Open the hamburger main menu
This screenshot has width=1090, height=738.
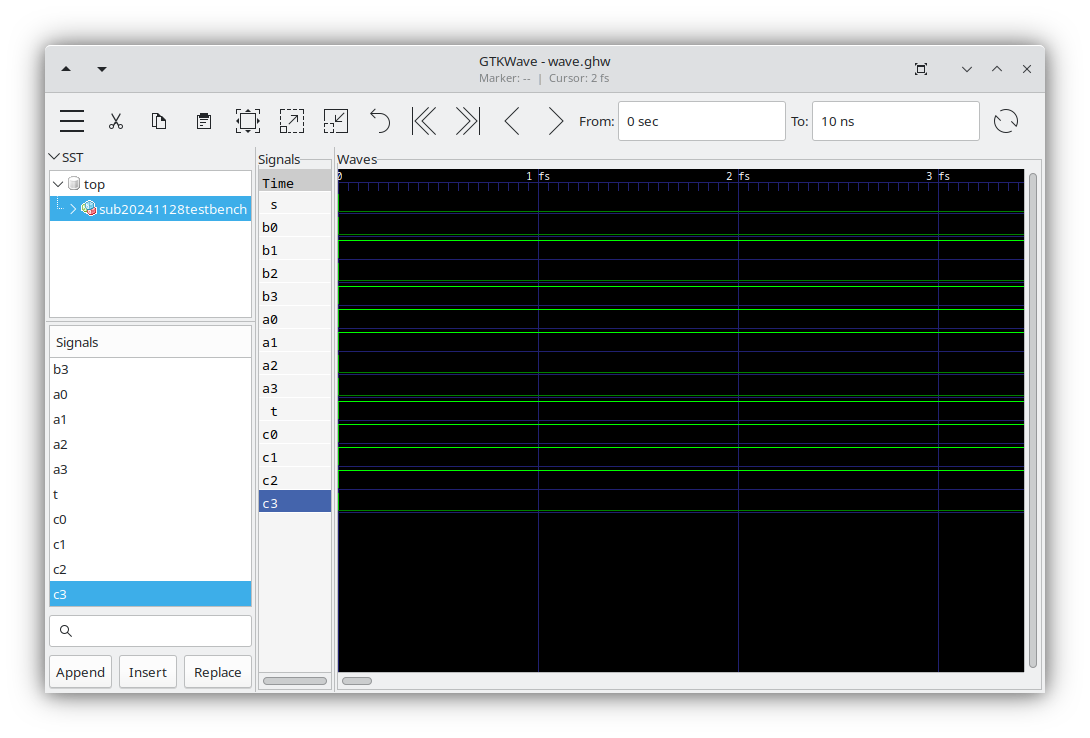pos(71,120)
